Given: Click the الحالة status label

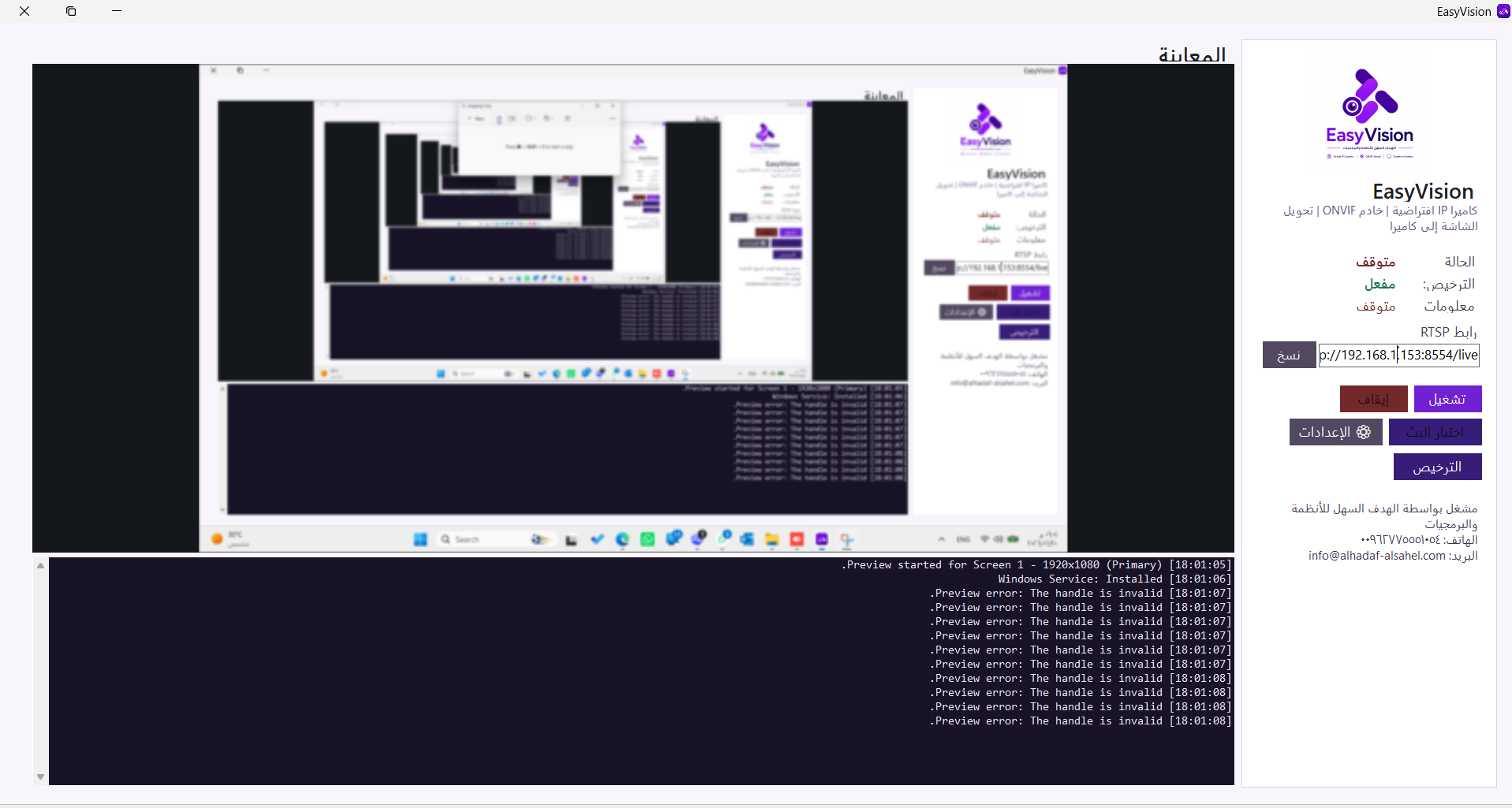Looking at the screenshot, I should click(x=1460, y=262).
